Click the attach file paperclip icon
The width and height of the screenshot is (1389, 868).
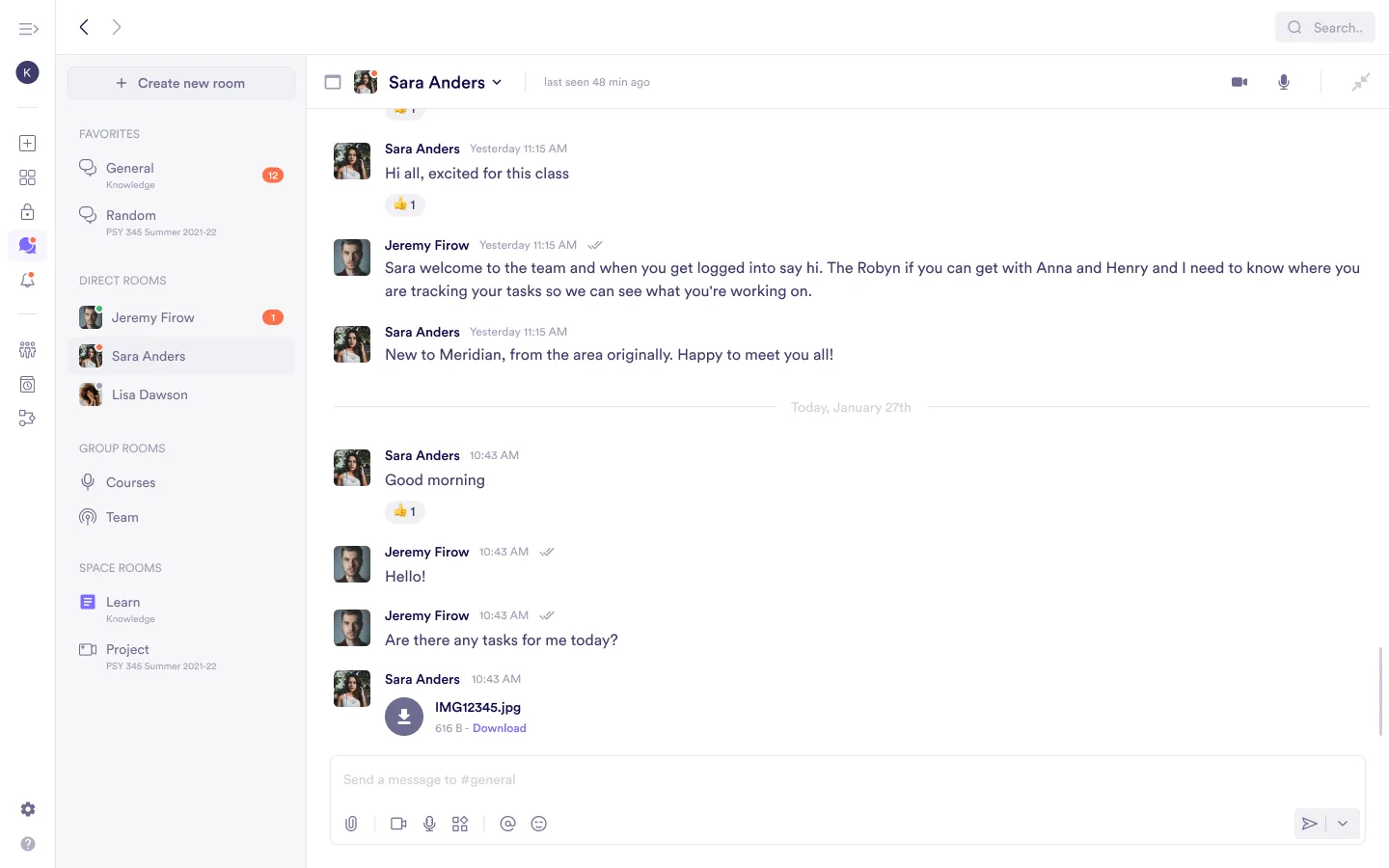point(351,824)
